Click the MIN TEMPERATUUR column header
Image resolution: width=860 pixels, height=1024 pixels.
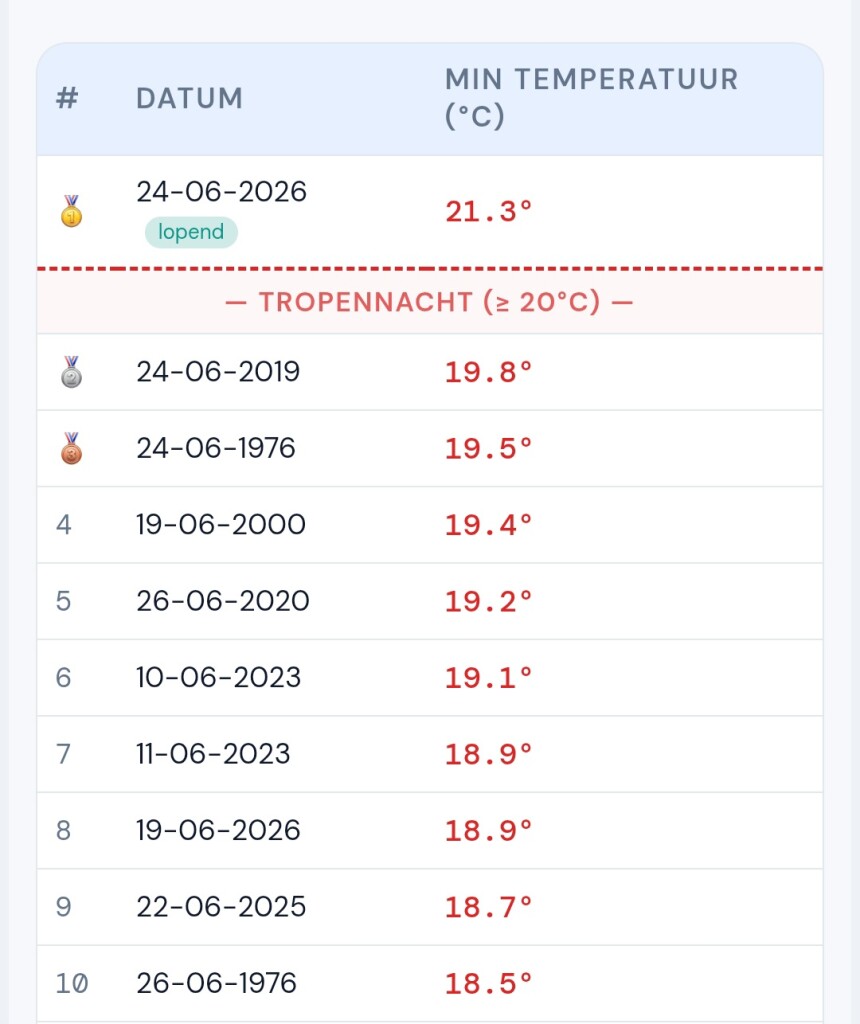pos(592,97)
